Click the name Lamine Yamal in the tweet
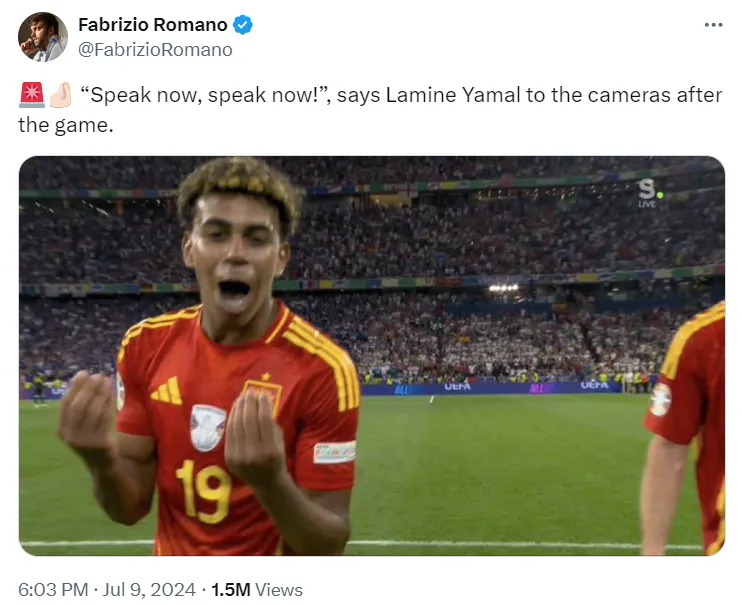This screenshot has height=605, width=742. [453, 95]
